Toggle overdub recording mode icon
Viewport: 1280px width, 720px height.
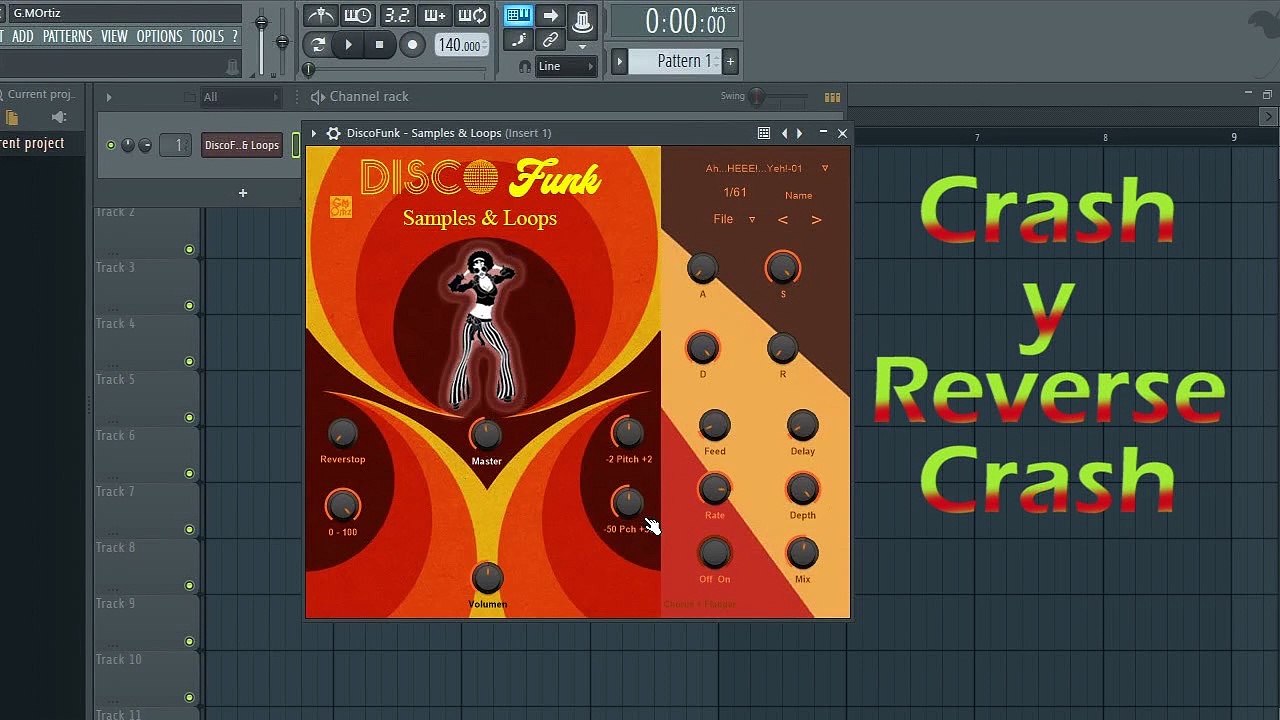(x=435, y=15)
